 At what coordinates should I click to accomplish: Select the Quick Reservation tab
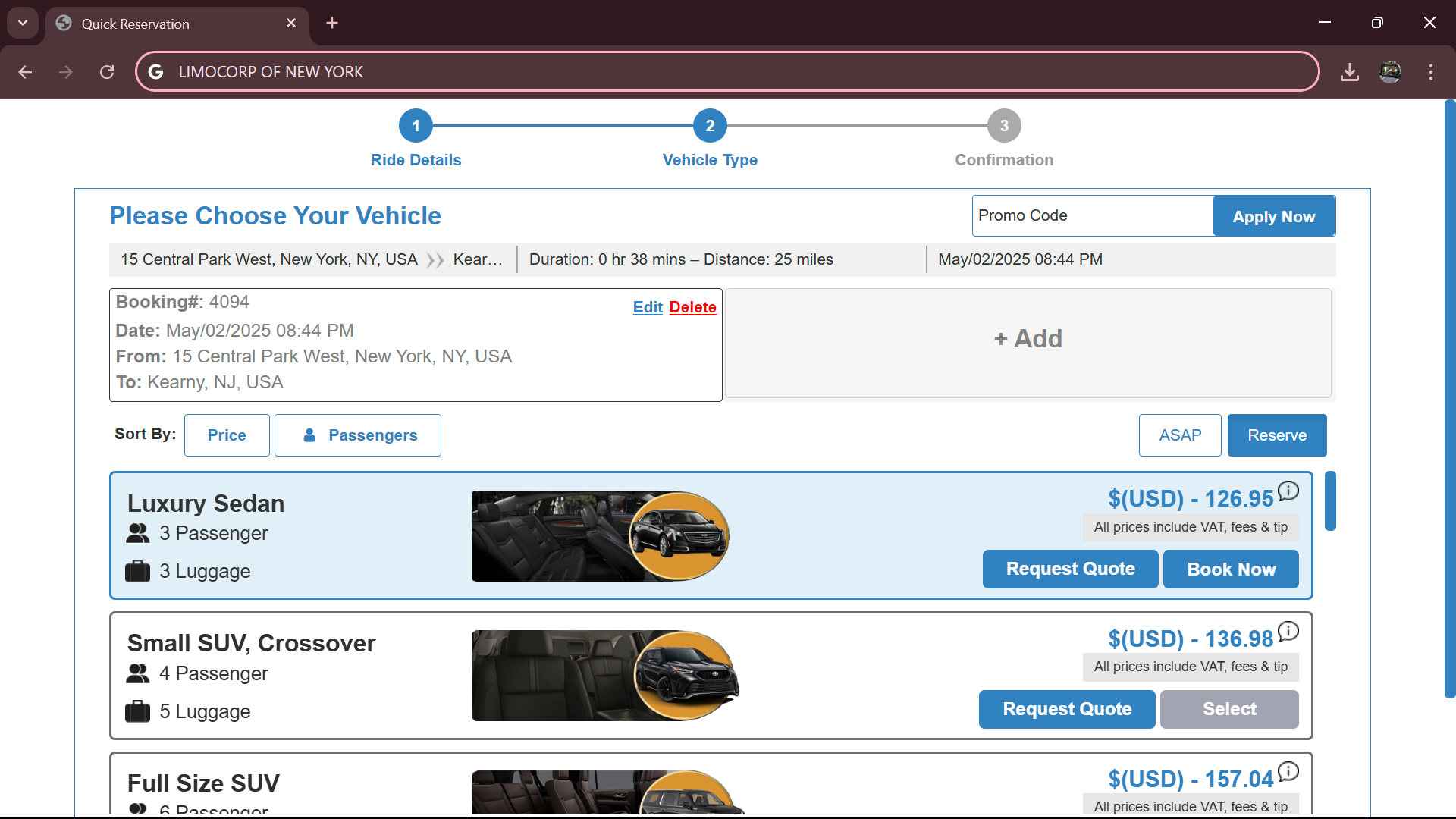(x=177, y=24)
